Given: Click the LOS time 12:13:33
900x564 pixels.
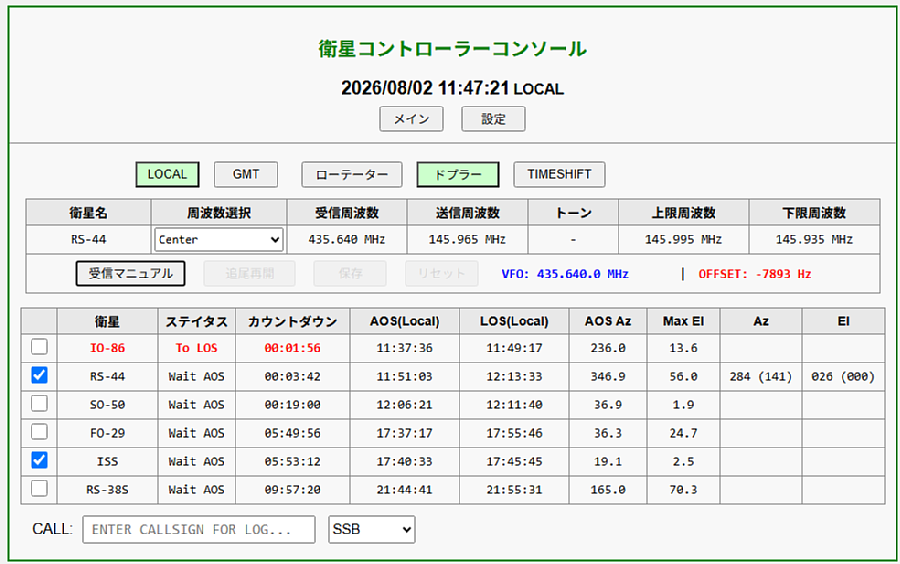Looking at the screenshot, I should [x=514, y=377].
